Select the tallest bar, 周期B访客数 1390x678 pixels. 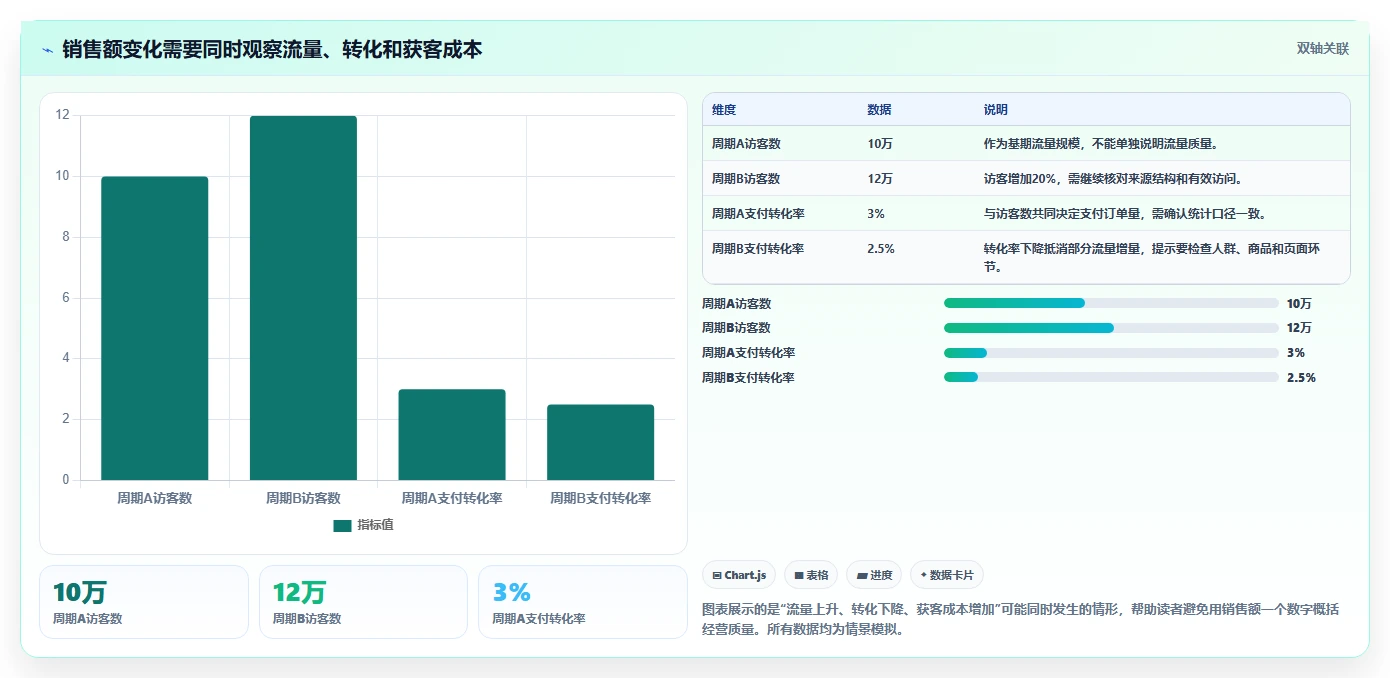point(303,298)
